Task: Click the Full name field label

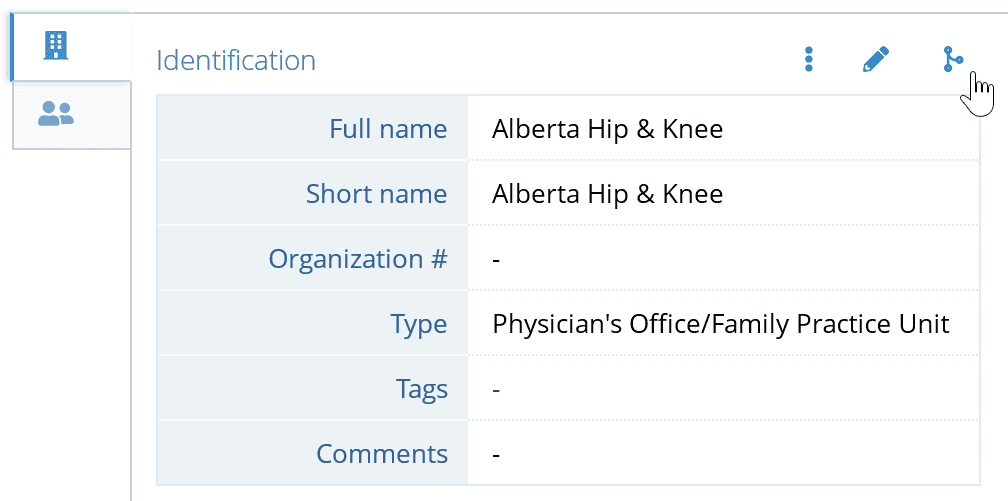Action: (388, 129)
